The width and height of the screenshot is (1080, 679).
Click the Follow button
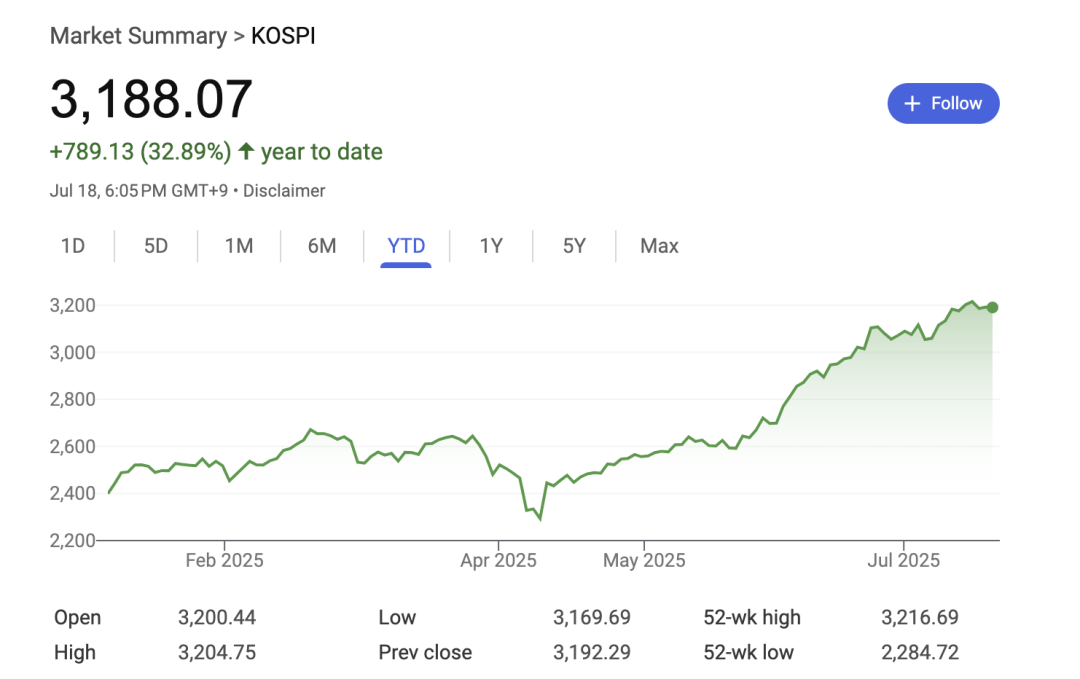[x=943, y=103]
